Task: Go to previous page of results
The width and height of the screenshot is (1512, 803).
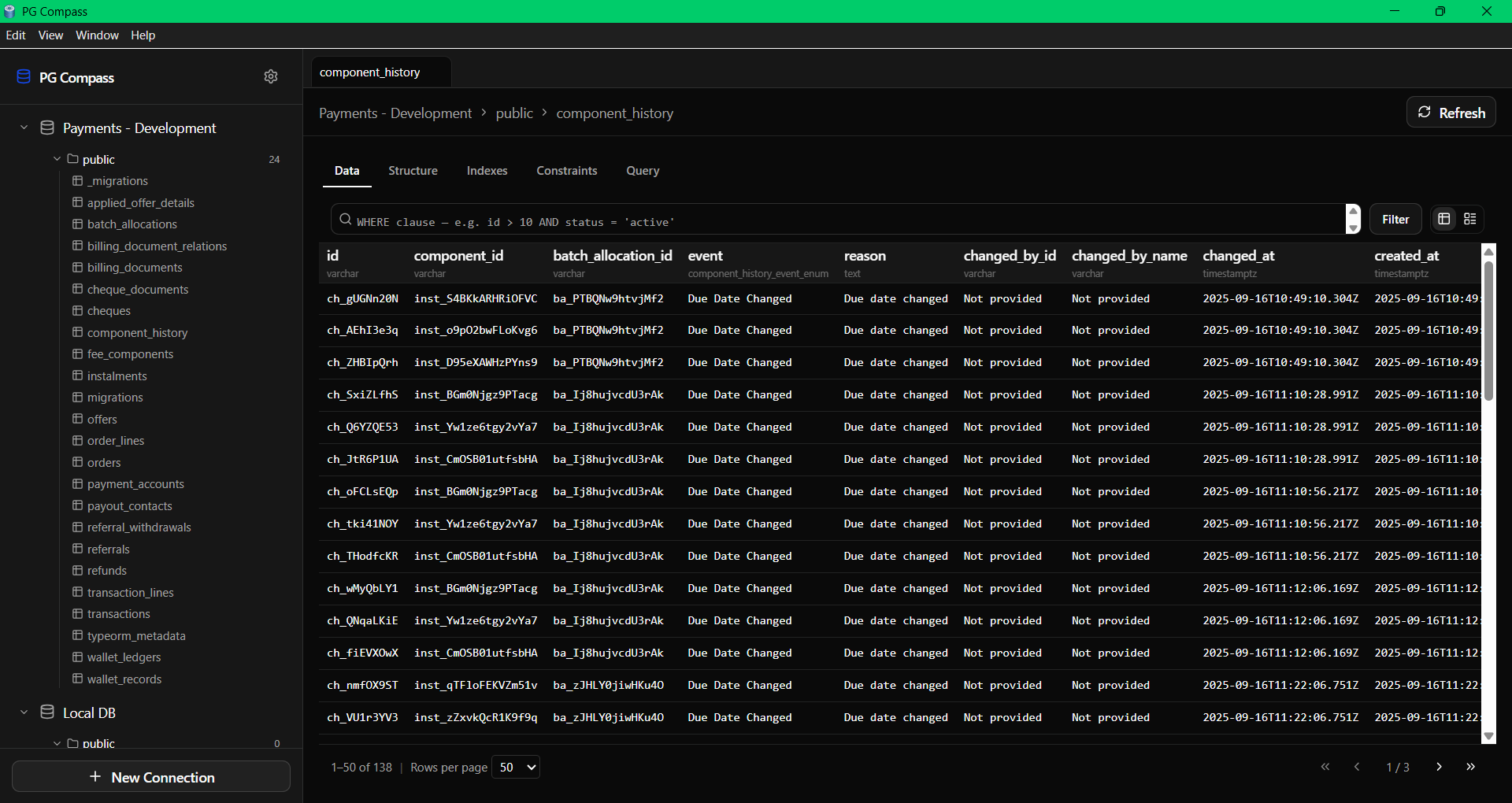Action: pyautogui.click(x=1357, y=767)
